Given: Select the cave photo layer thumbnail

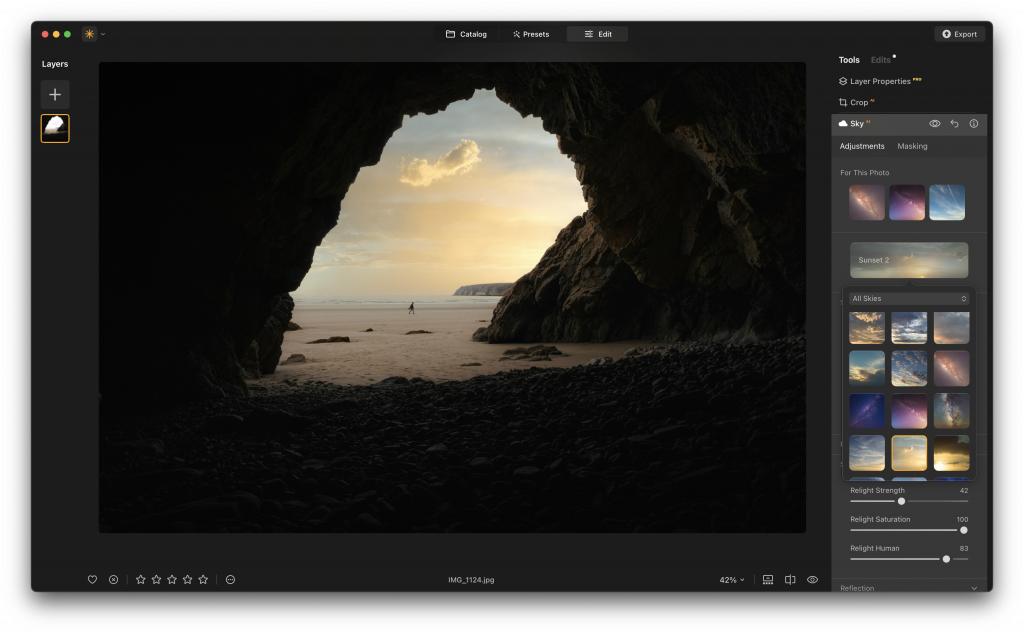Looking at the screenshot, I should click(55, 128).
